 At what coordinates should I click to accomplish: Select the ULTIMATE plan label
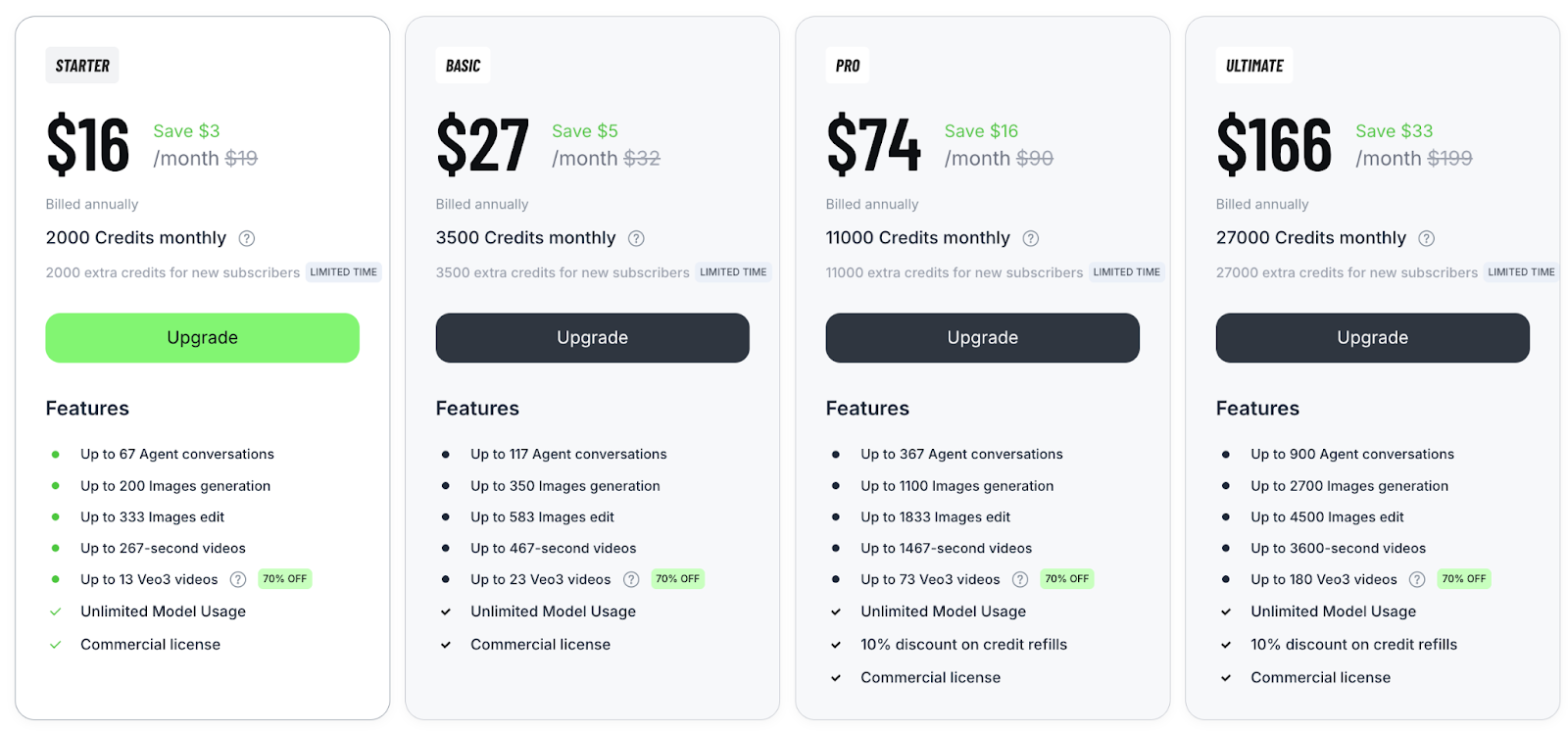(x=1254, y=66)
